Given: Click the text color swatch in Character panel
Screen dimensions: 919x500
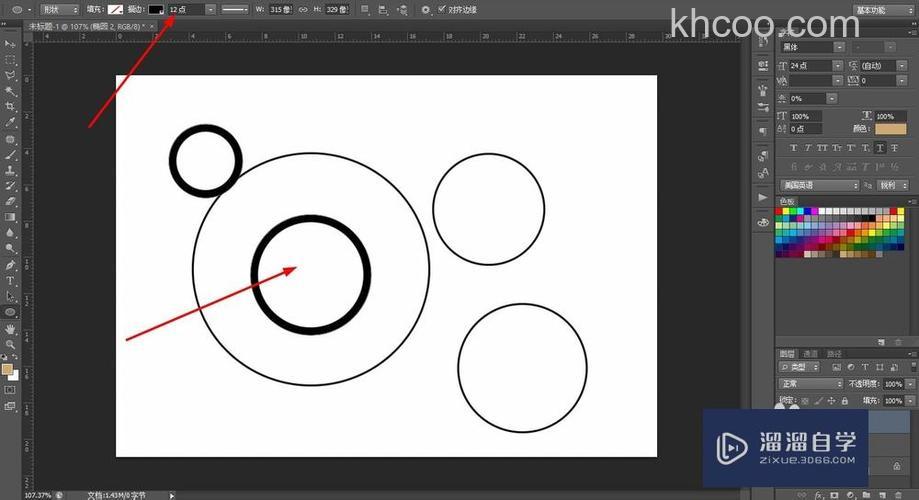Looking at the screenshot, I should (890, 129).
